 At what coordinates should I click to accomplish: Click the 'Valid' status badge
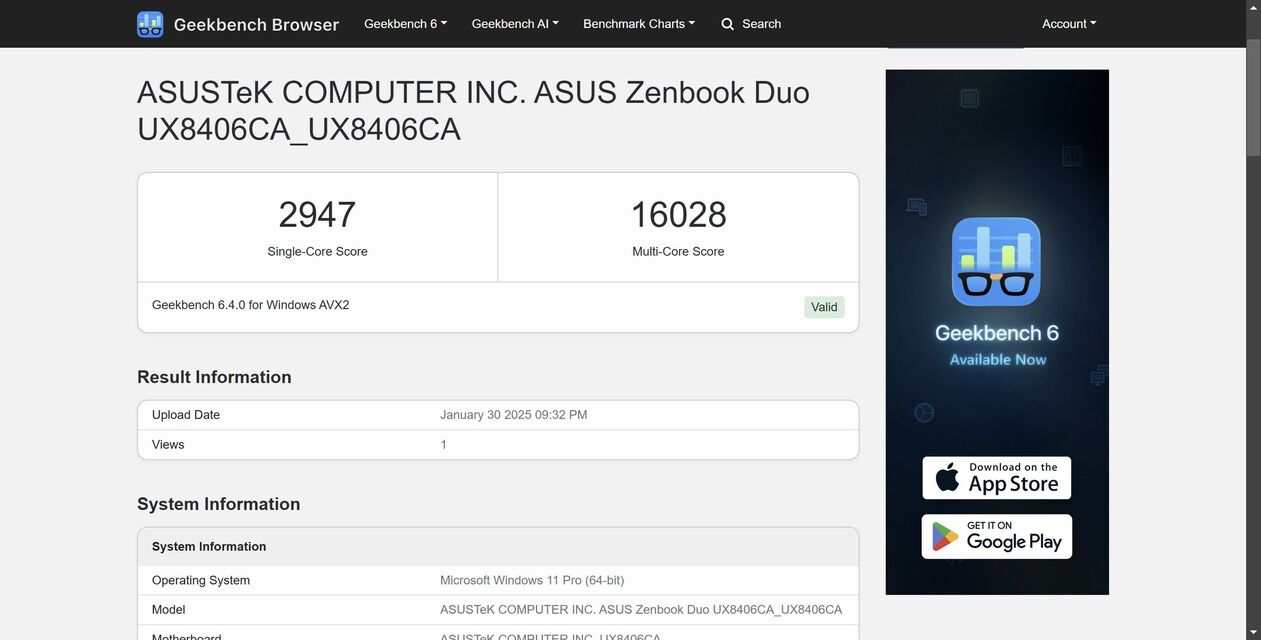coord(824,307)
